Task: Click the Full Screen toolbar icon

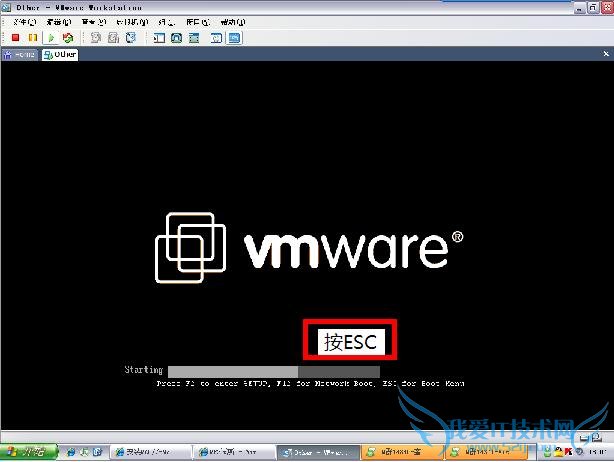Action: (194, 38)
